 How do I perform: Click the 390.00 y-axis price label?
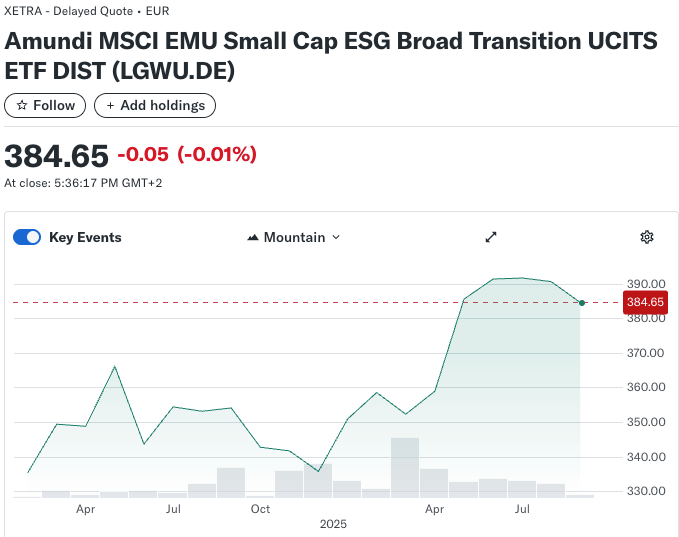pos(645,284)
